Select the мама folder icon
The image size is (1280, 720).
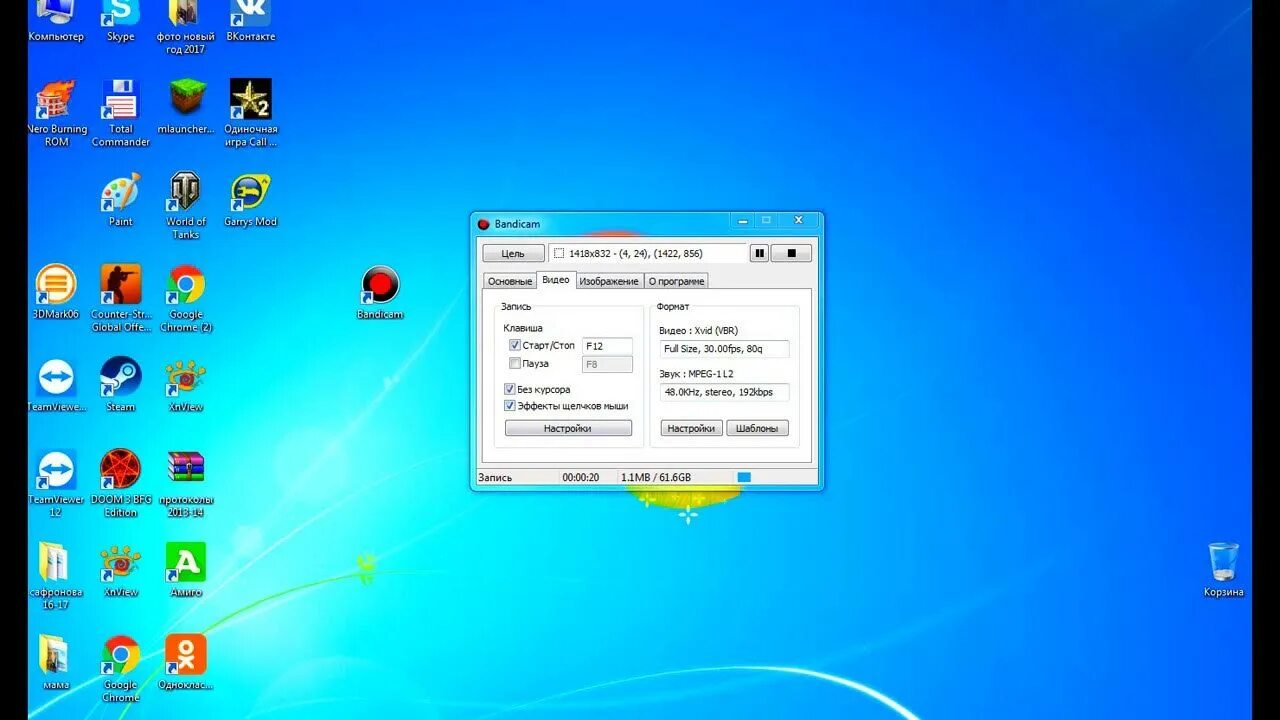pos(56,662)
